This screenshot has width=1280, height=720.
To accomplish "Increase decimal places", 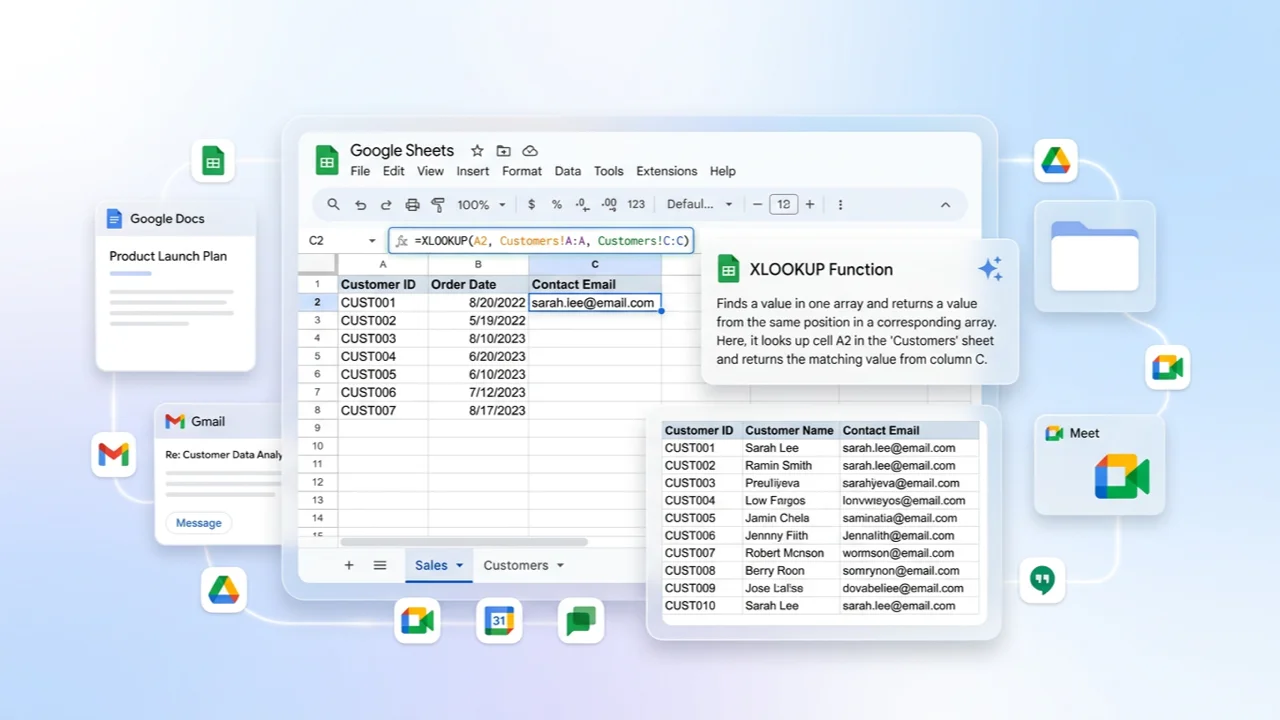I will point(608,204).
